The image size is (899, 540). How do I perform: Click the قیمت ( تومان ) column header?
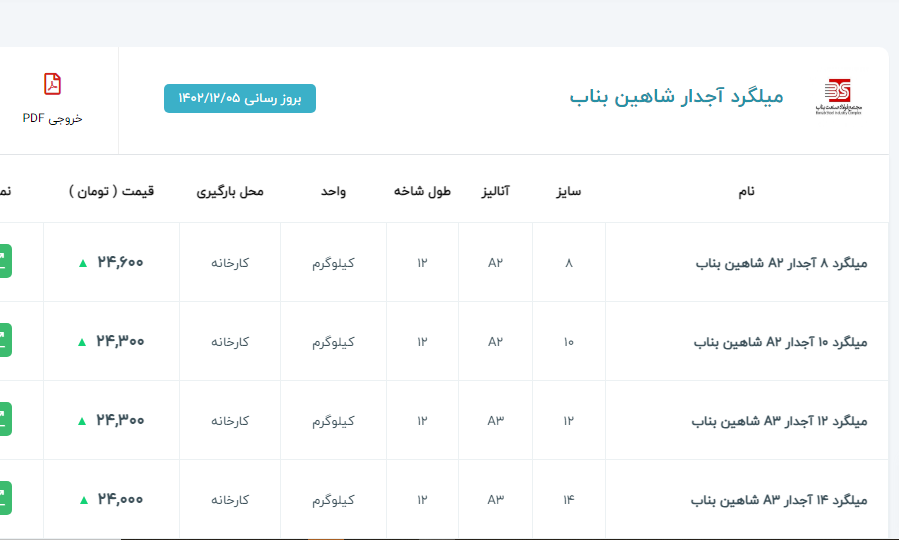point(112,191)
